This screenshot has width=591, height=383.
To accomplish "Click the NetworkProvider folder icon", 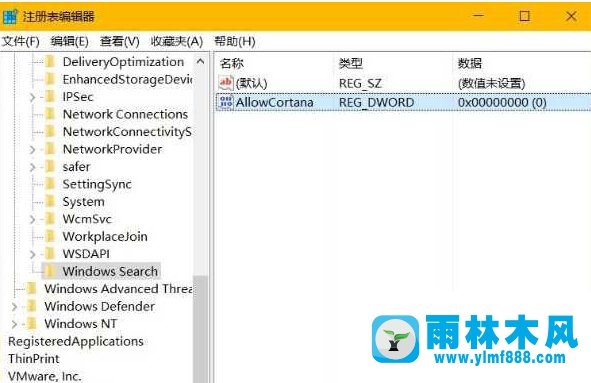I will (50, 149).
